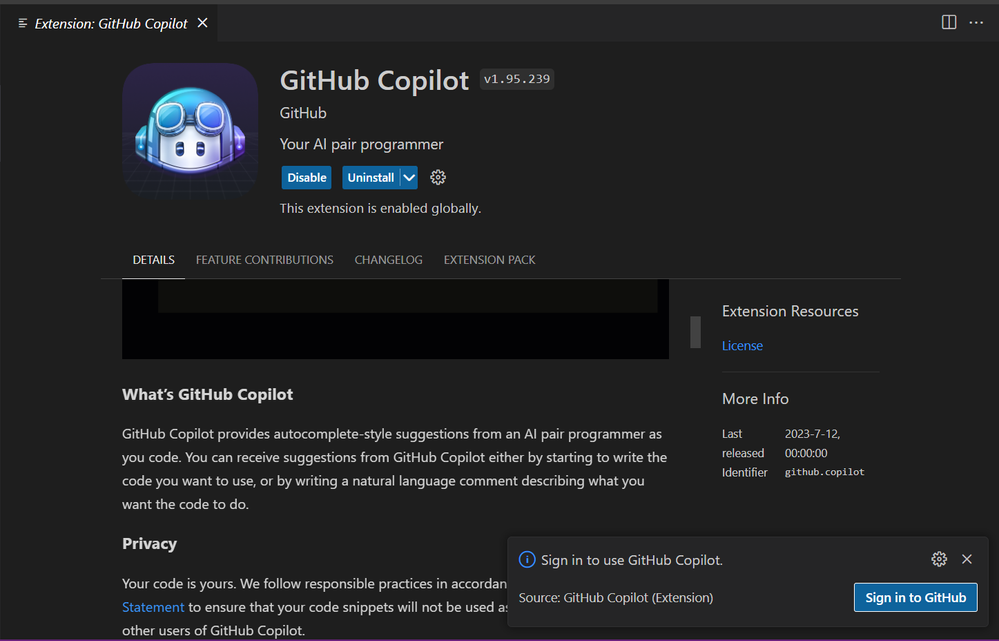Open the notification settings gear
This screenshot has height=641, width=999.
point(939,559)
